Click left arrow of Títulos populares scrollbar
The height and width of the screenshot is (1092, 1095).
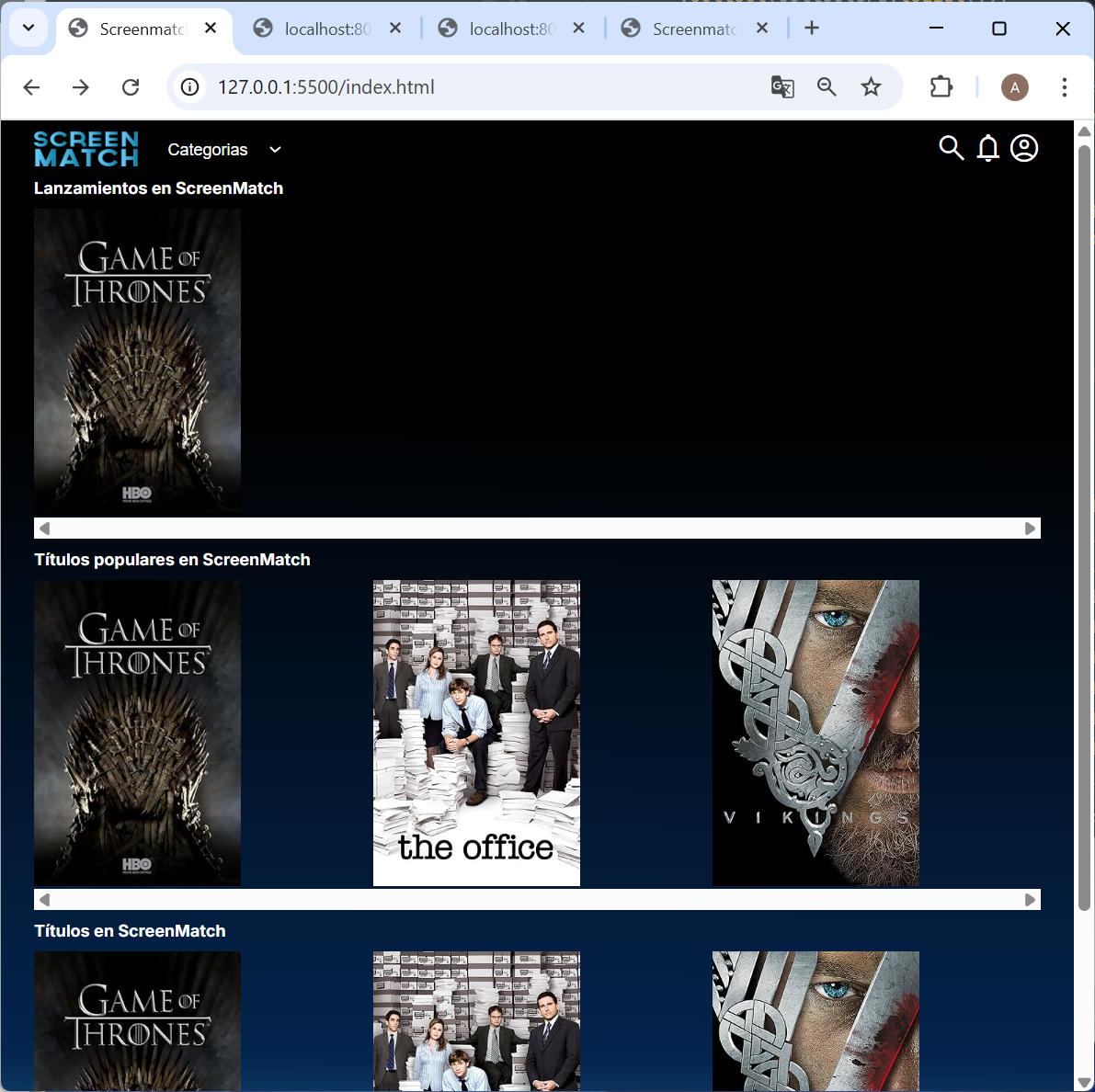click(x=45, y=899)
